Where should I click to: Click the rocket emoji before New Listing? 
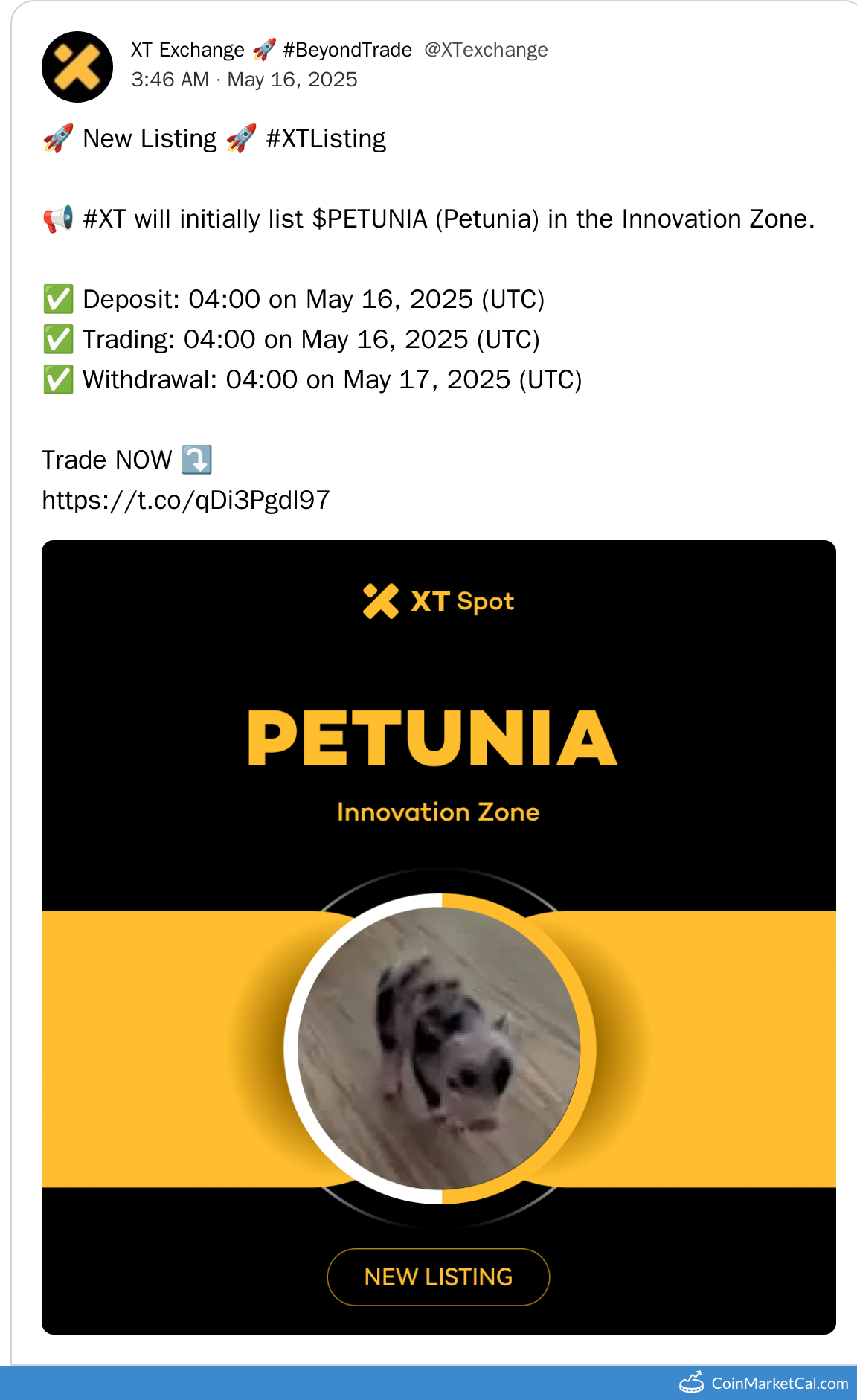pyautogui.click(x=58, y=138)
